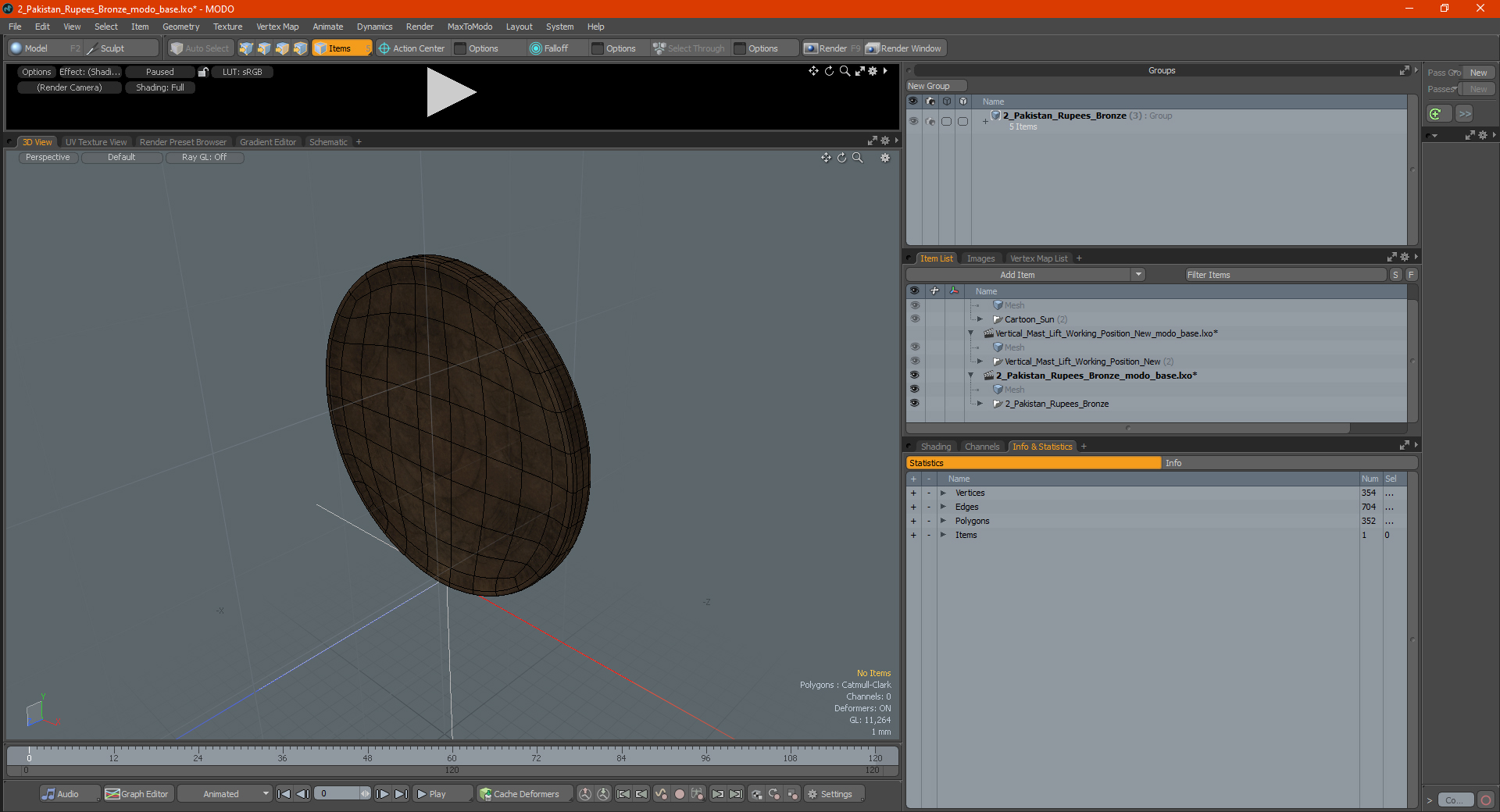Switch to the Schematic tab
Screen dimensions: 1500x812
[x=328, y=142]
